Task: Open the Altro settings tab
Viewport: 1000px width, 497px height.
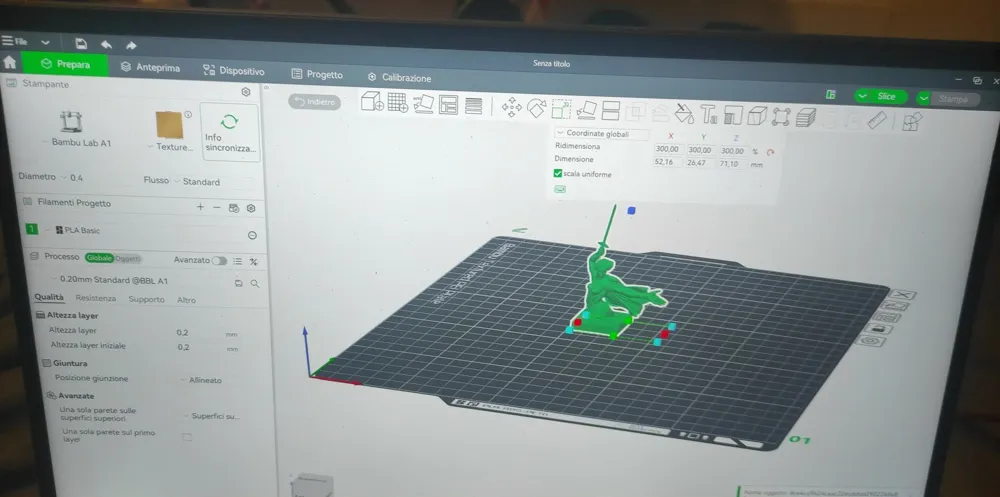Action: [186, 300]
